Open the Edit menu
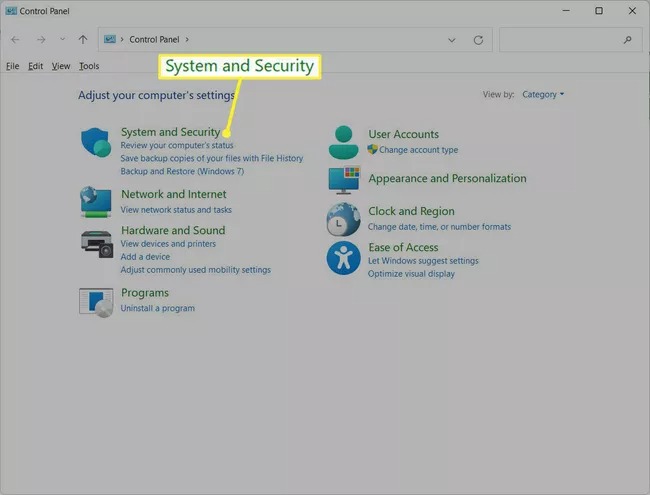The image size is (650, 495). point(36,66)
